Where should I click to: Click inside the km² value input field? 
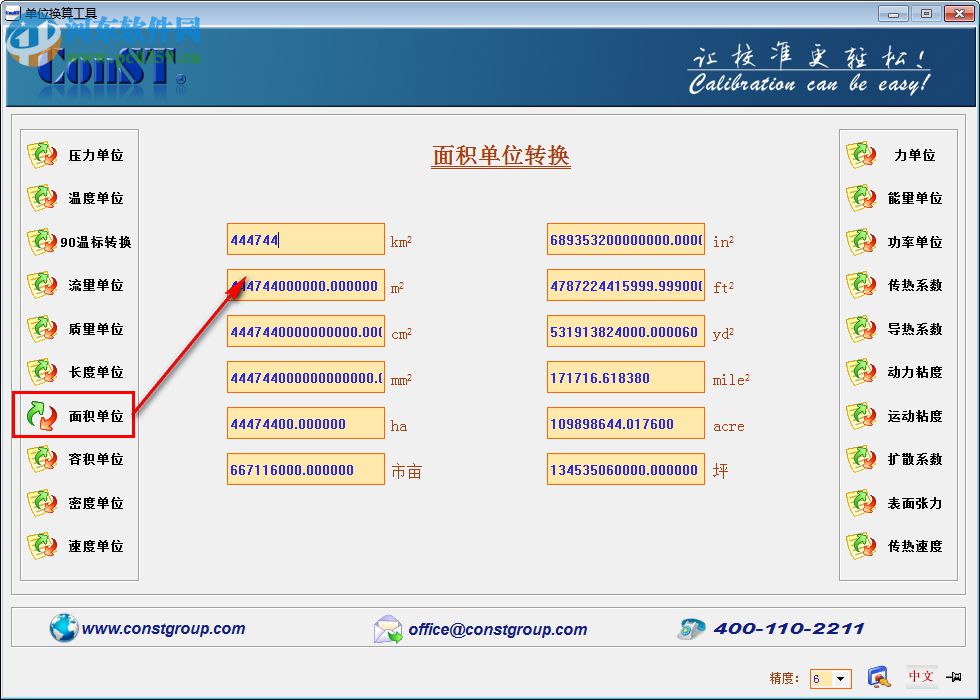pyautogui.click(x=305, y=239)
